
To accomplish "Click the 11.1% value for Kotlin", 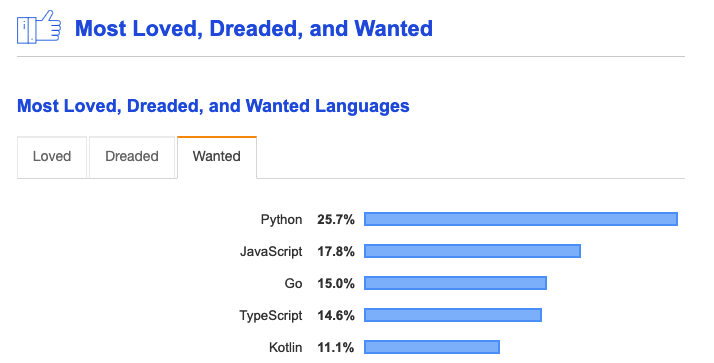I will pyautogui.click(x=336, y=348).
